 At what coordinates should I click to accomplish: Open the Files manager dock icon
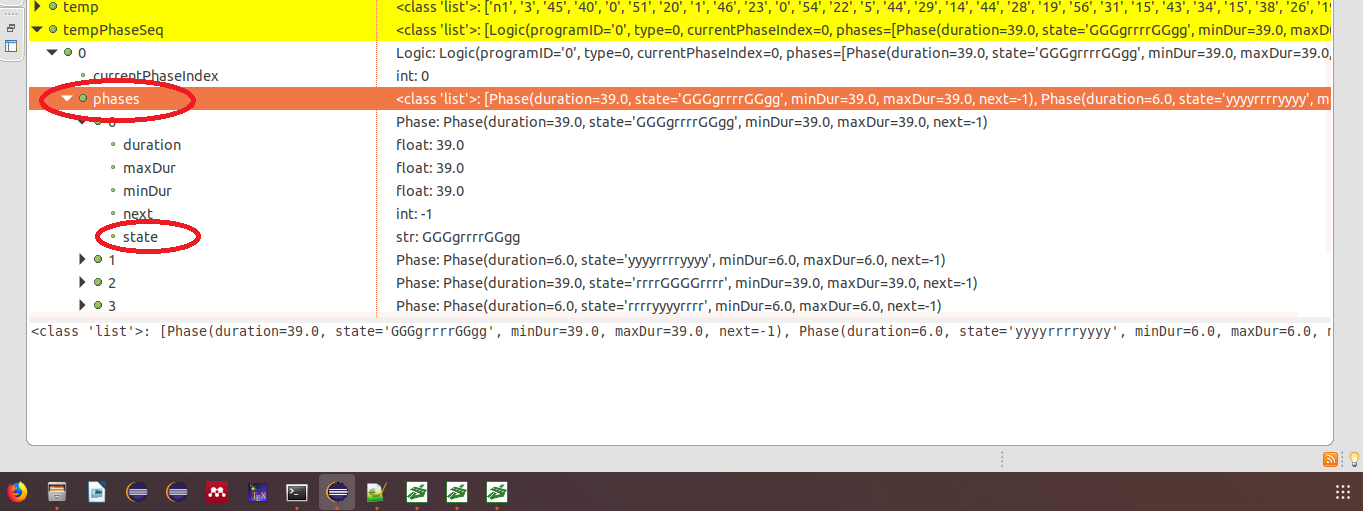(57, 492)
